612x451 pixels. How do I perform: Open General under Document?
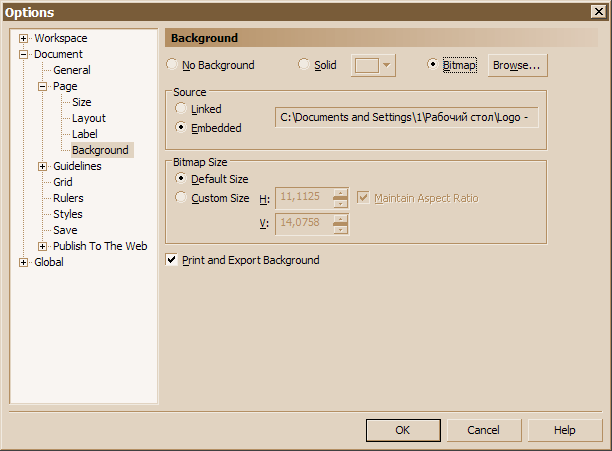pyautogui.click(x=72, y=70)
